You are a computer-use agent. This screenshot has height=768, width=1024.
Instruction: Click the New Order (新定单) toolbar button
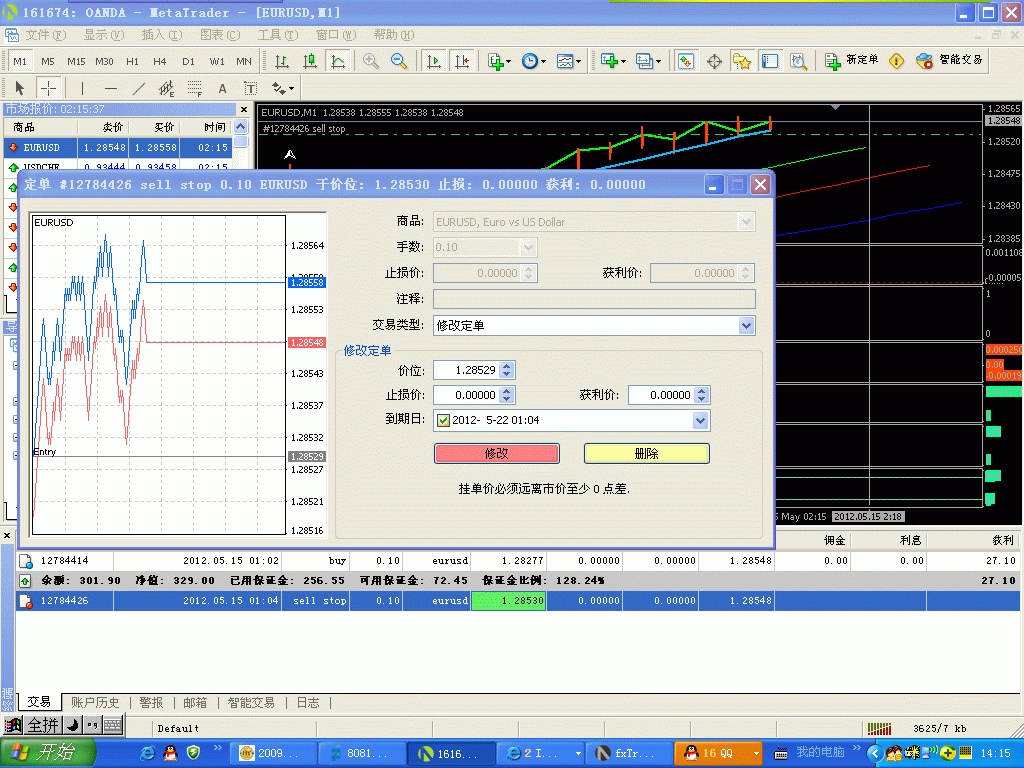pyautogui.click(x=852, y=61)
